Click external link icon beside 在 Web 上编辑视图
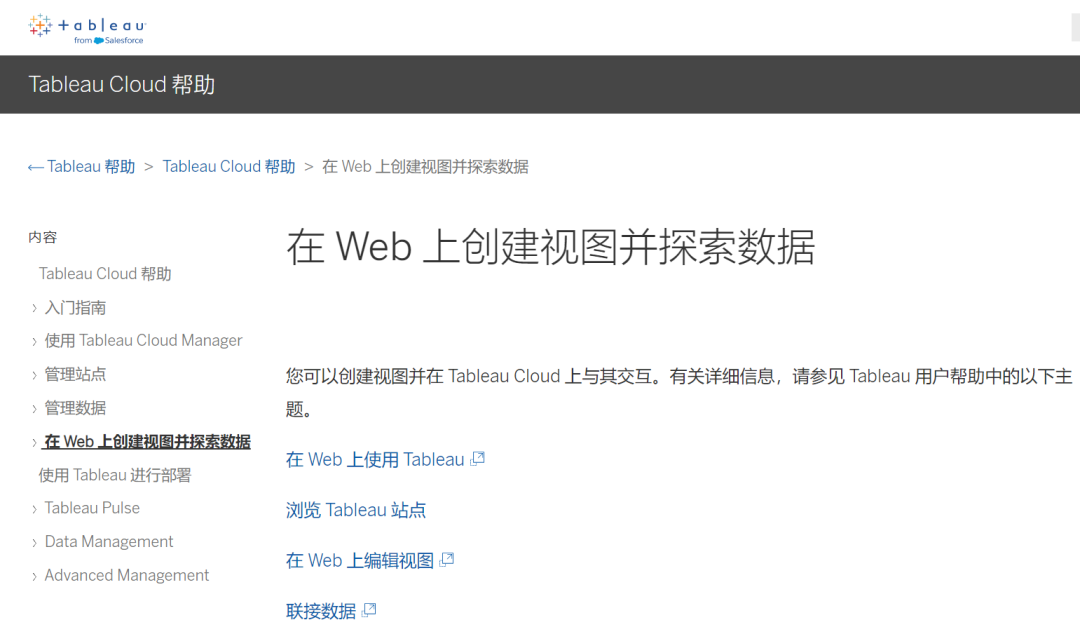Image resolution: width=1080 pixels, height=634 pixels. (447, 560)
